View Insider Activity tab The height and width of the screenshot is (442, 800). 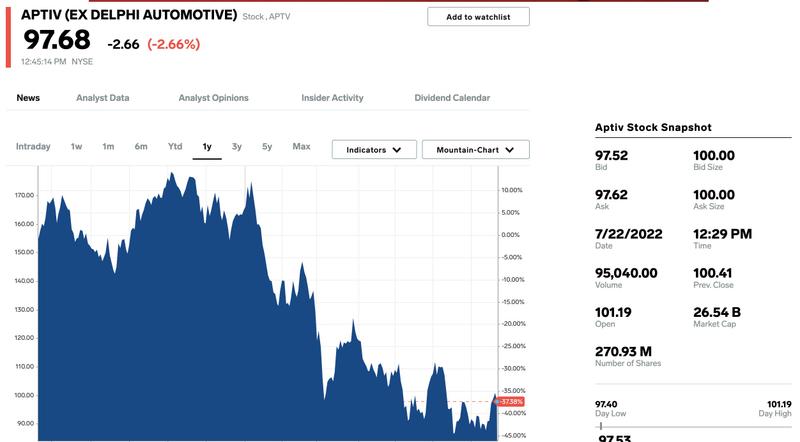pos(332,98)
